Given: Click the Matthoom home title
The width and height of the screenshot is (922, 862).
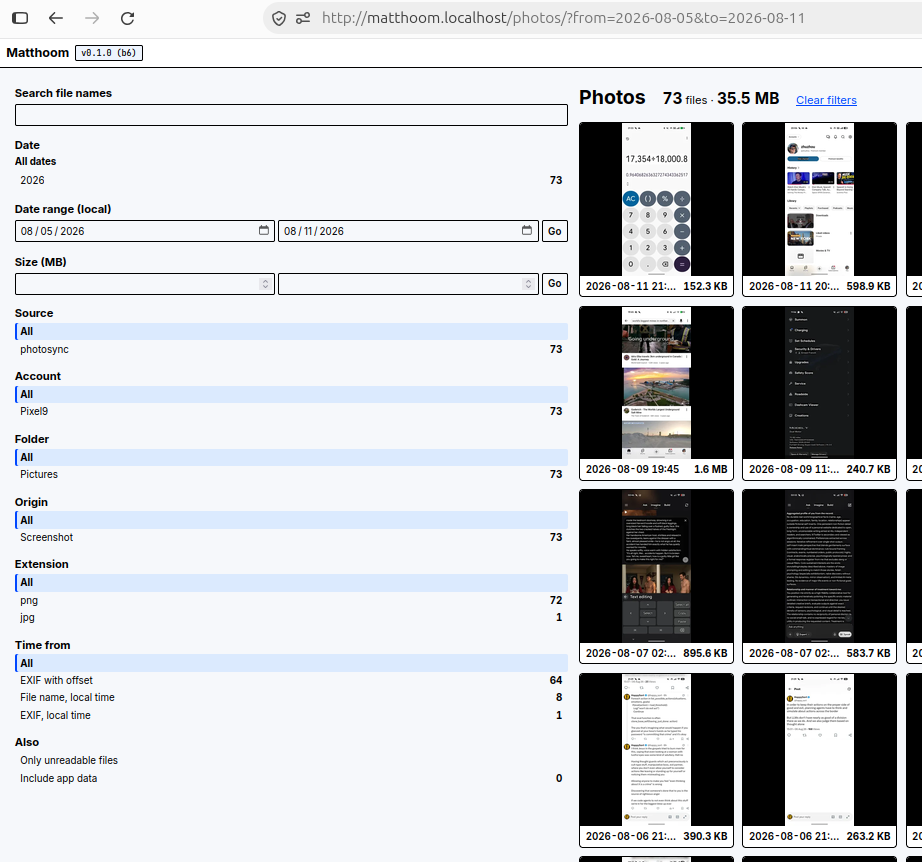Looking at the screenshot, I should pos(38,53).
